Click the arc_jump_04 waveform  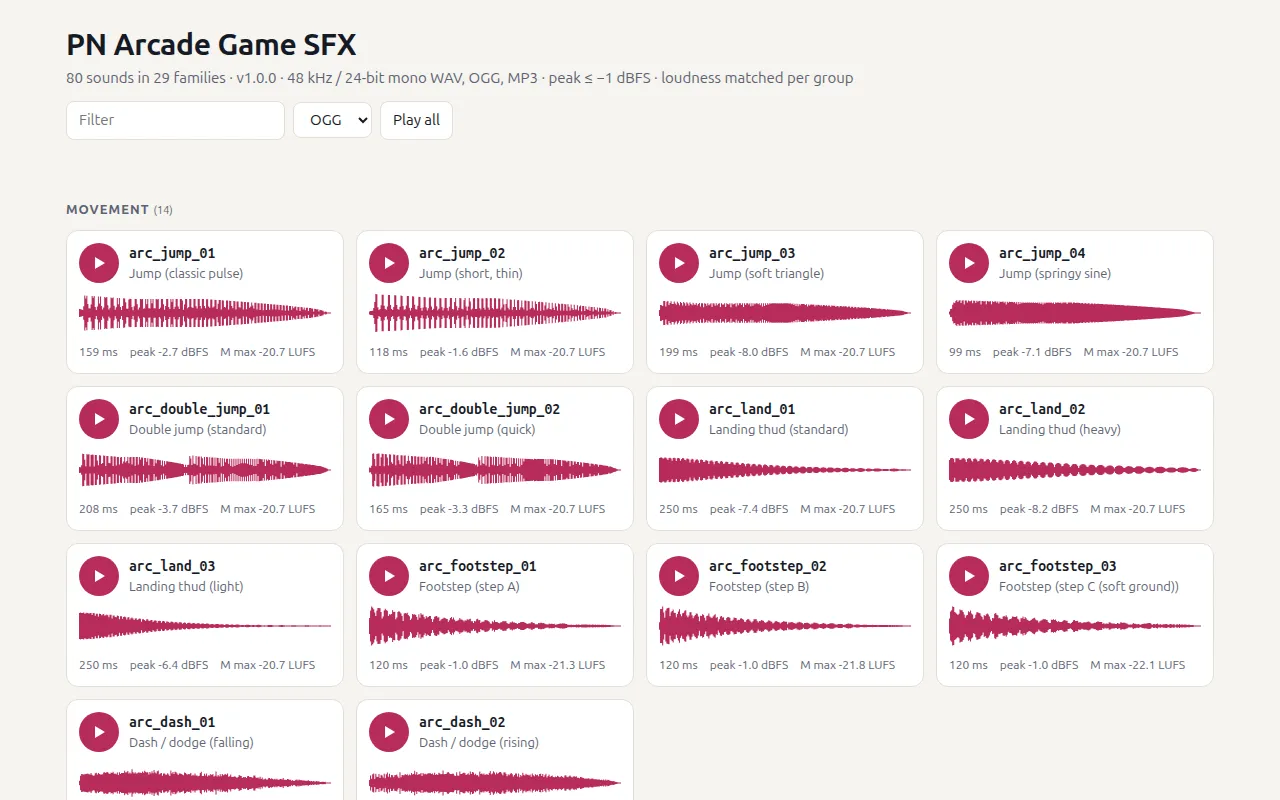[x=1075, y=313]
